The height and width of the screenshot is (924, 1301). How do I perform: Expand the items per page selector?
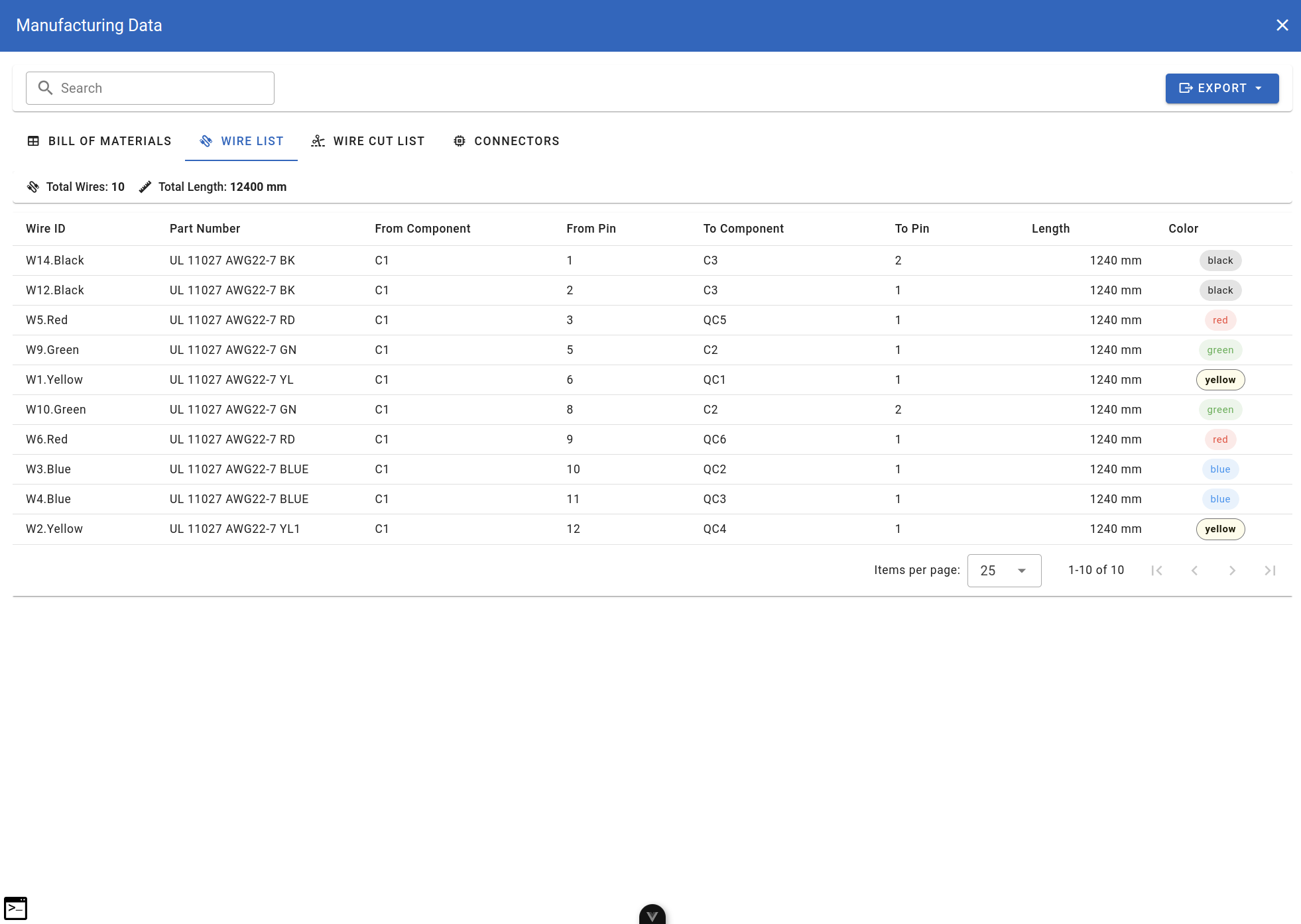click(x=1004, y=571)
